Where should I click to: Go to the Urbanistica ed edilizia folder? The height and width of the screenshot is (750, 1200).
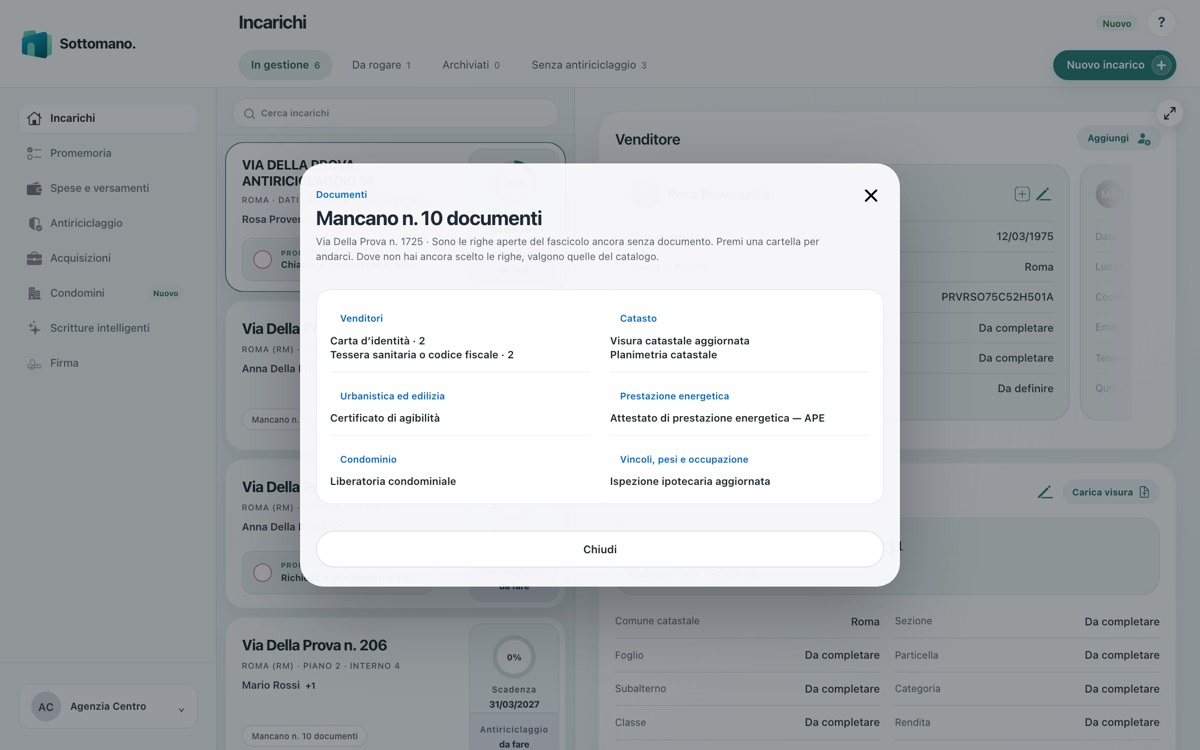[392, 396]
